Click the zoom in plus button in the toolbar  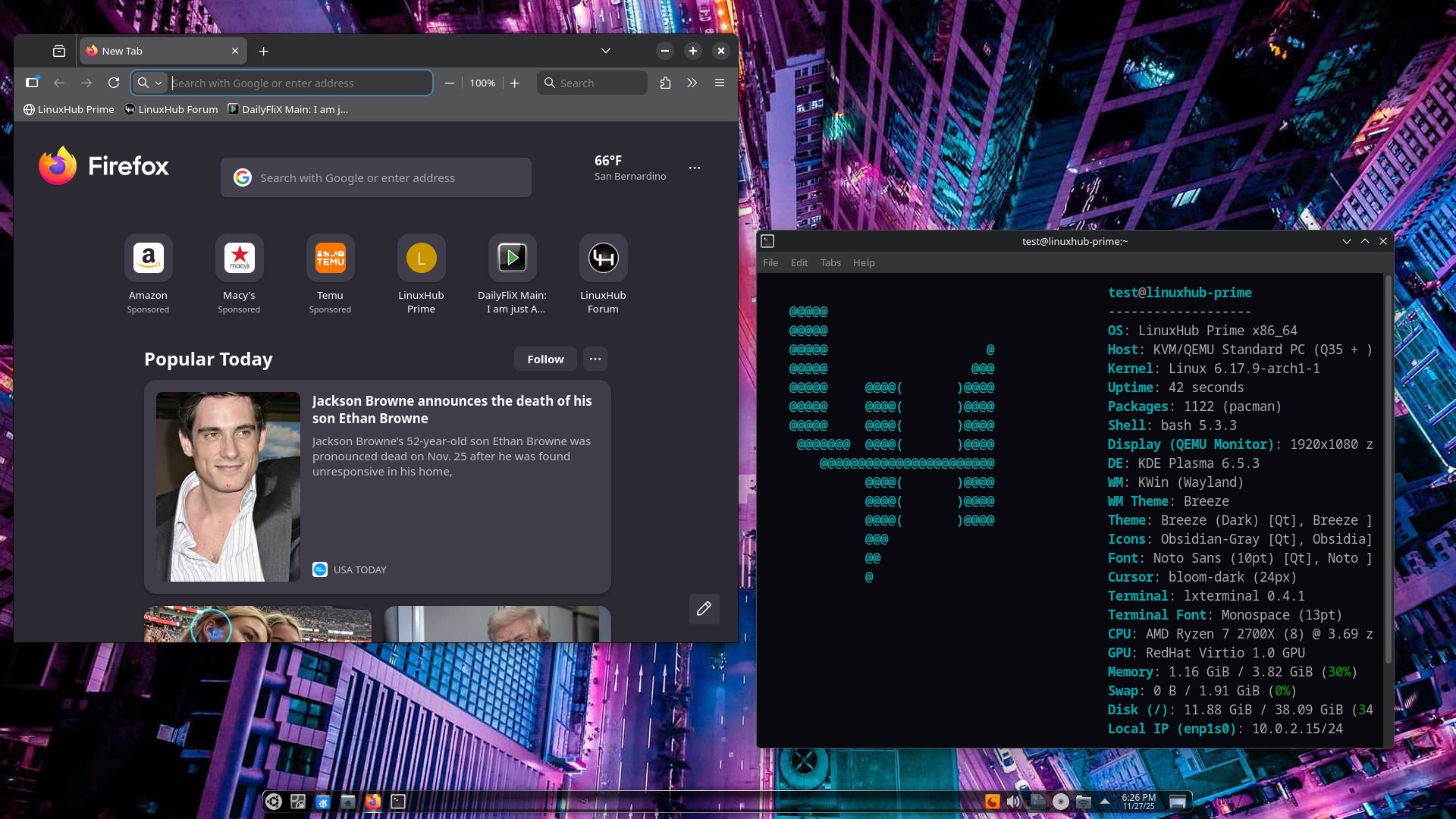click(515, 83)
